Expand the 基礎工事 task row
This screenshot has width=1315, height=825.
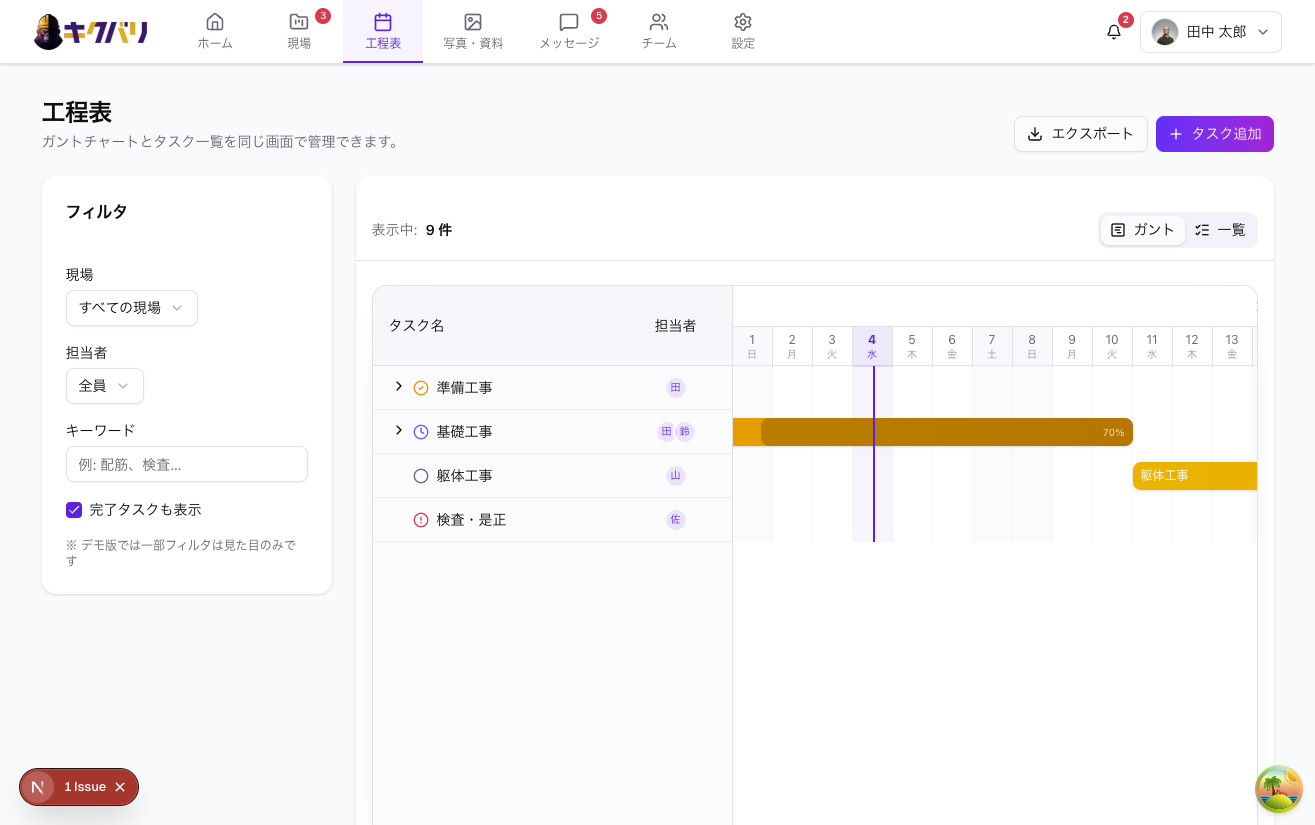(398, 431)
